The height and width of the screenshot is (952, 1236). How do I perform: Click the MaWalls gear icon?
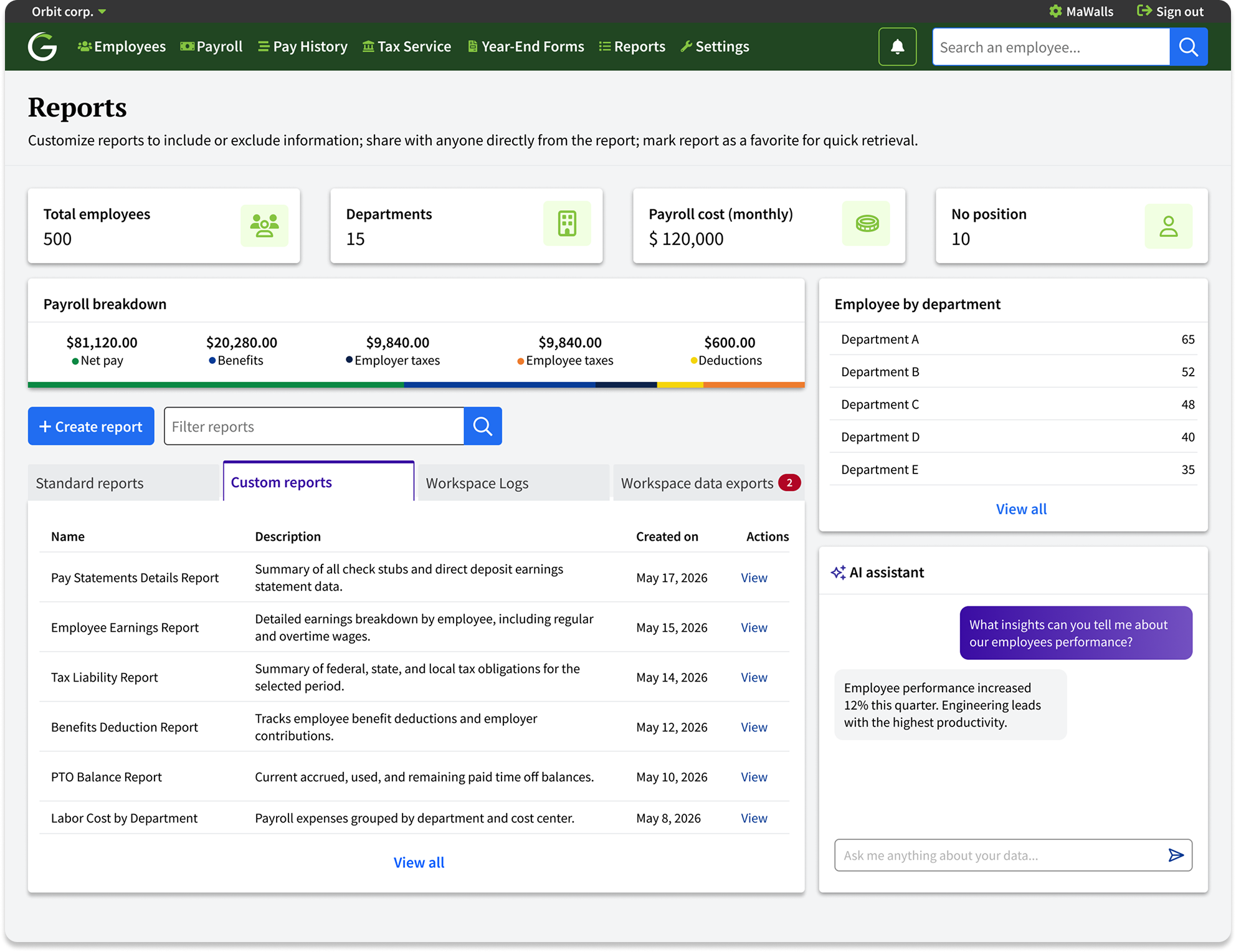(1055, 11)
